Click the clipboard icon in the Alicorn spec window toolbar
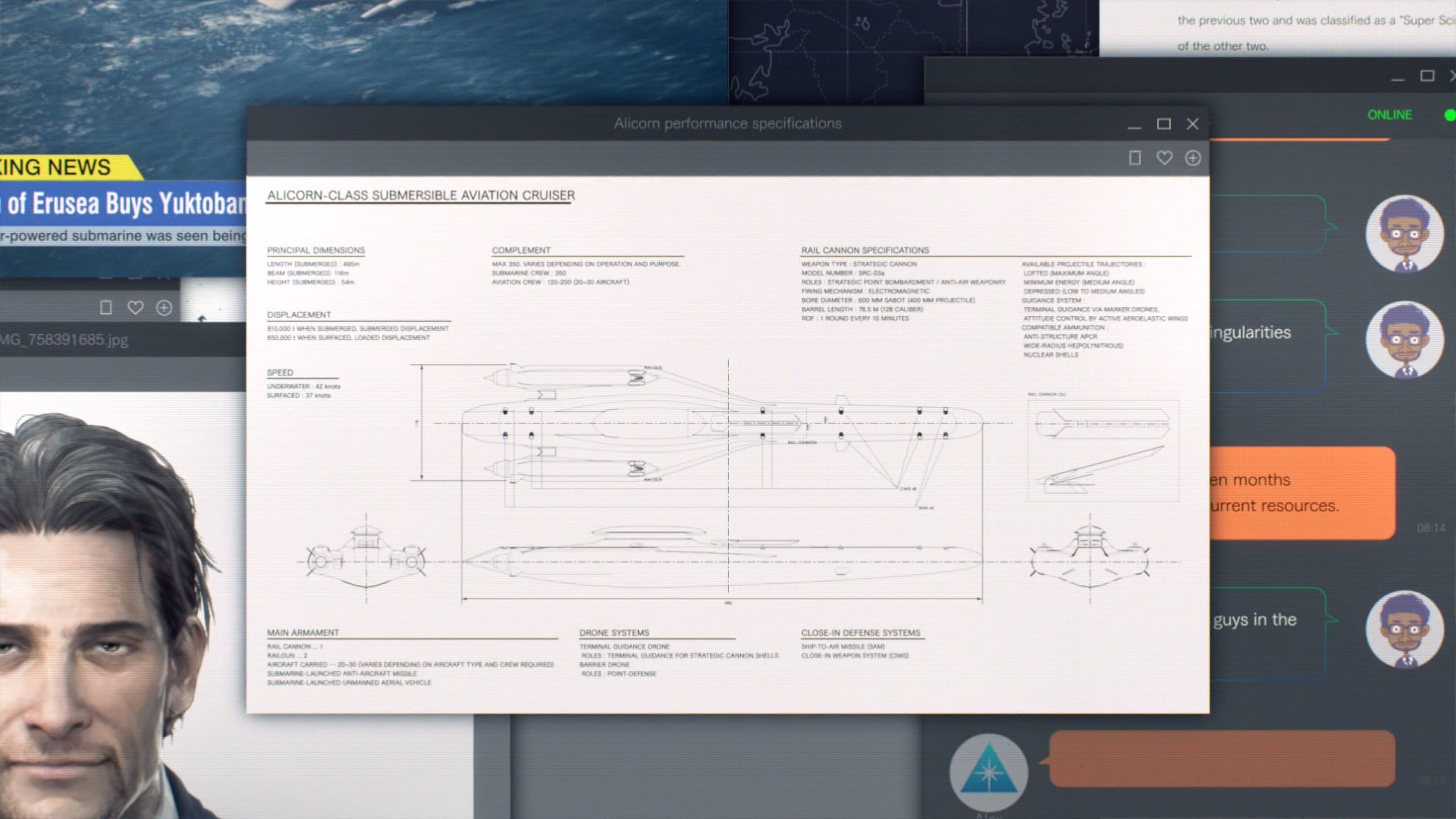The width and height of the screenshot is (1456, 819). point(1134,158)
